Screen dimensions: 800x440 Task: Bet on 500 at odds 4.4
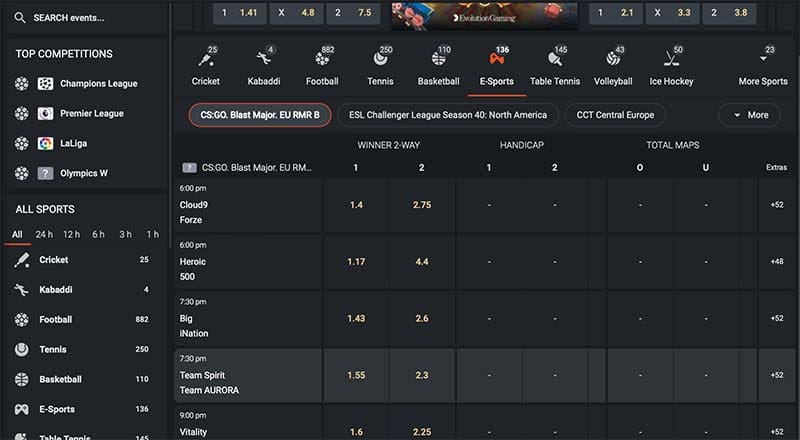coord(422,261)
